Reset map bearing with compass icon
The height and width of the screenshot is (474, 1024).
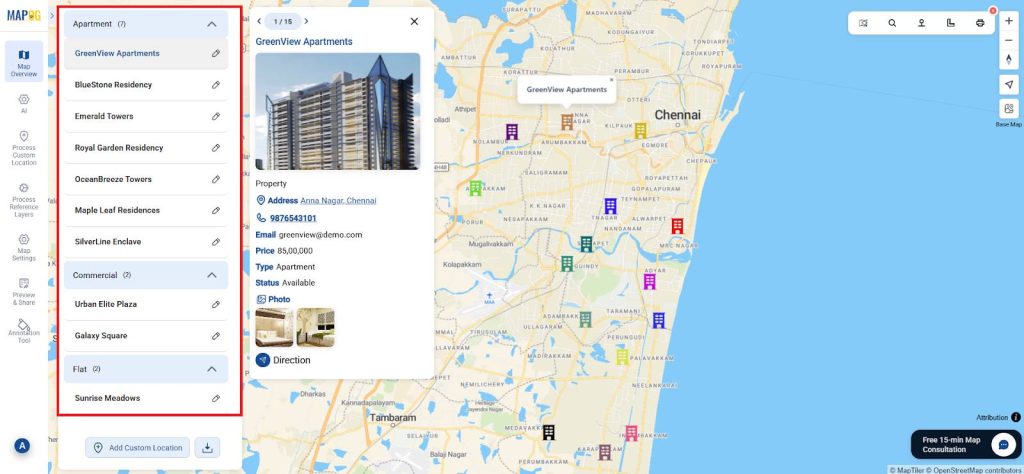(1009, 59)
